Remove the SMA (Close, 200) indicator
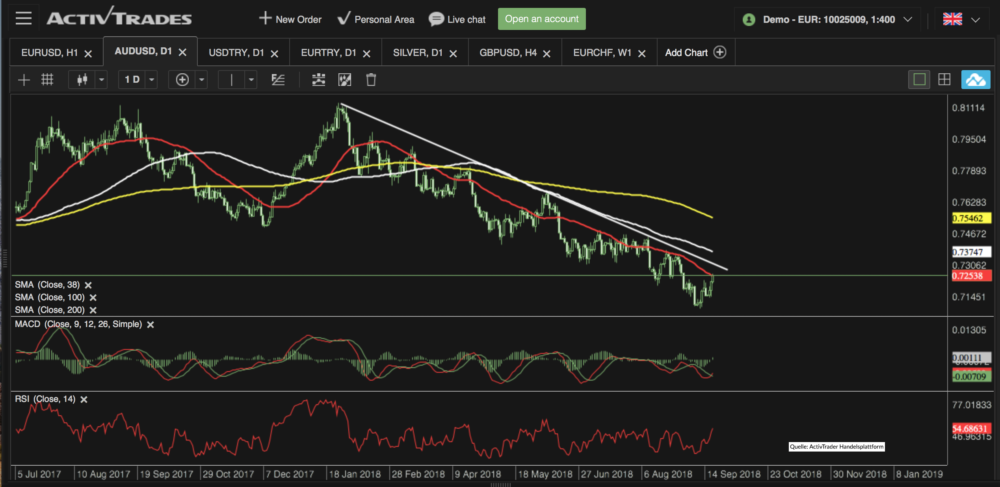This screenshot has height=487, width=1000. point(93,310)
